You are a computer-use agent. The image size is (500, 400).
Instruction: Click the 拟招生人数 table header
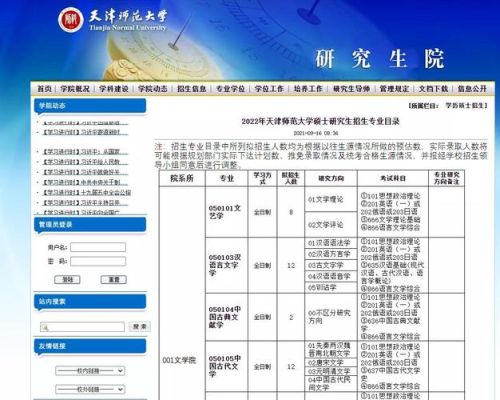(291, 178)
